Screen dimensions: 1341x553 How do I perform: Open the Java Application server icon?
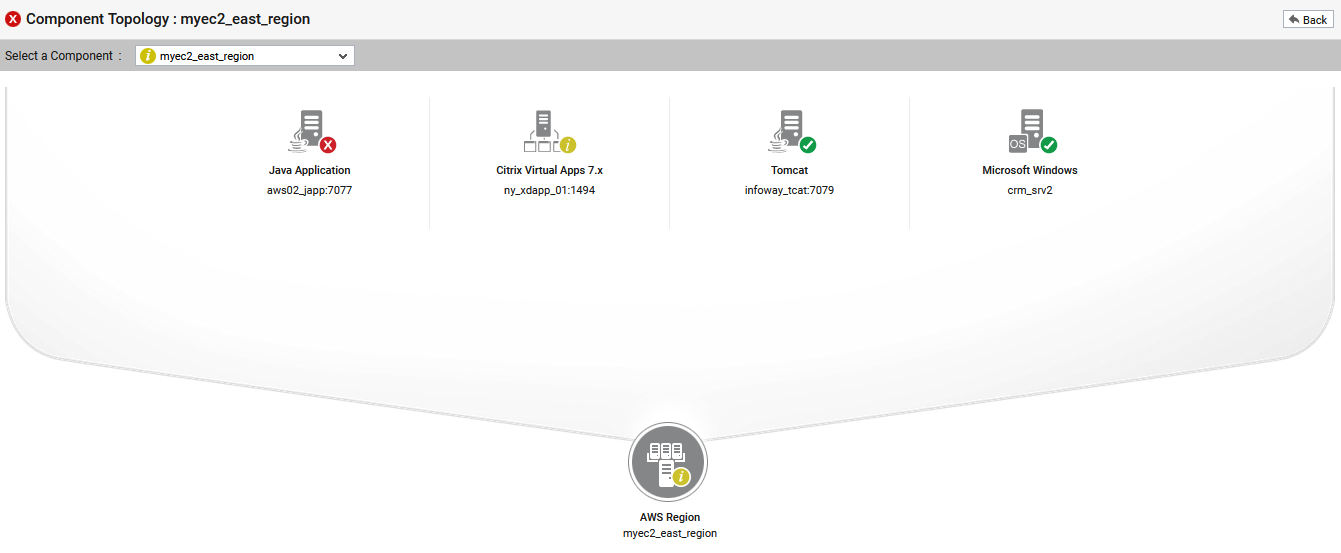point(312,132)
